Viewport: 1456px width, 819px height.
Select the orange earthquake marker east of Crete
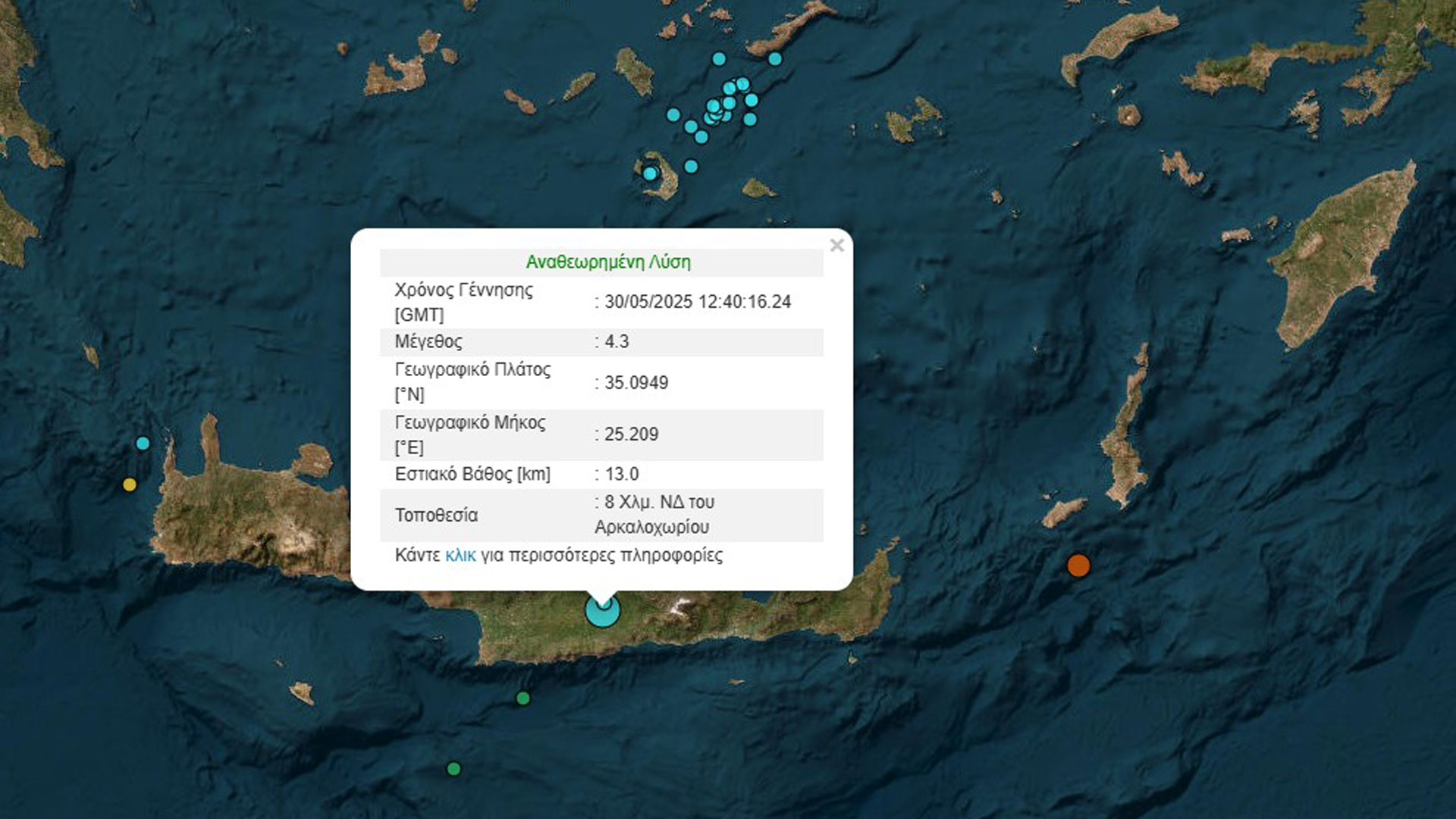pos(1078,566)
